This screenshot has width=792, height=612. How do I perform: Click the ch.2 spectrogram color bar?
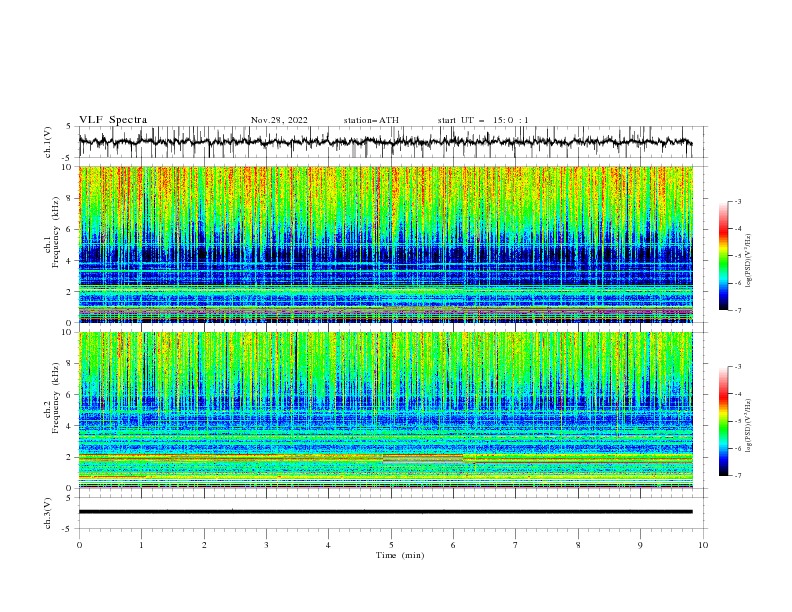(x=724, y=421)
